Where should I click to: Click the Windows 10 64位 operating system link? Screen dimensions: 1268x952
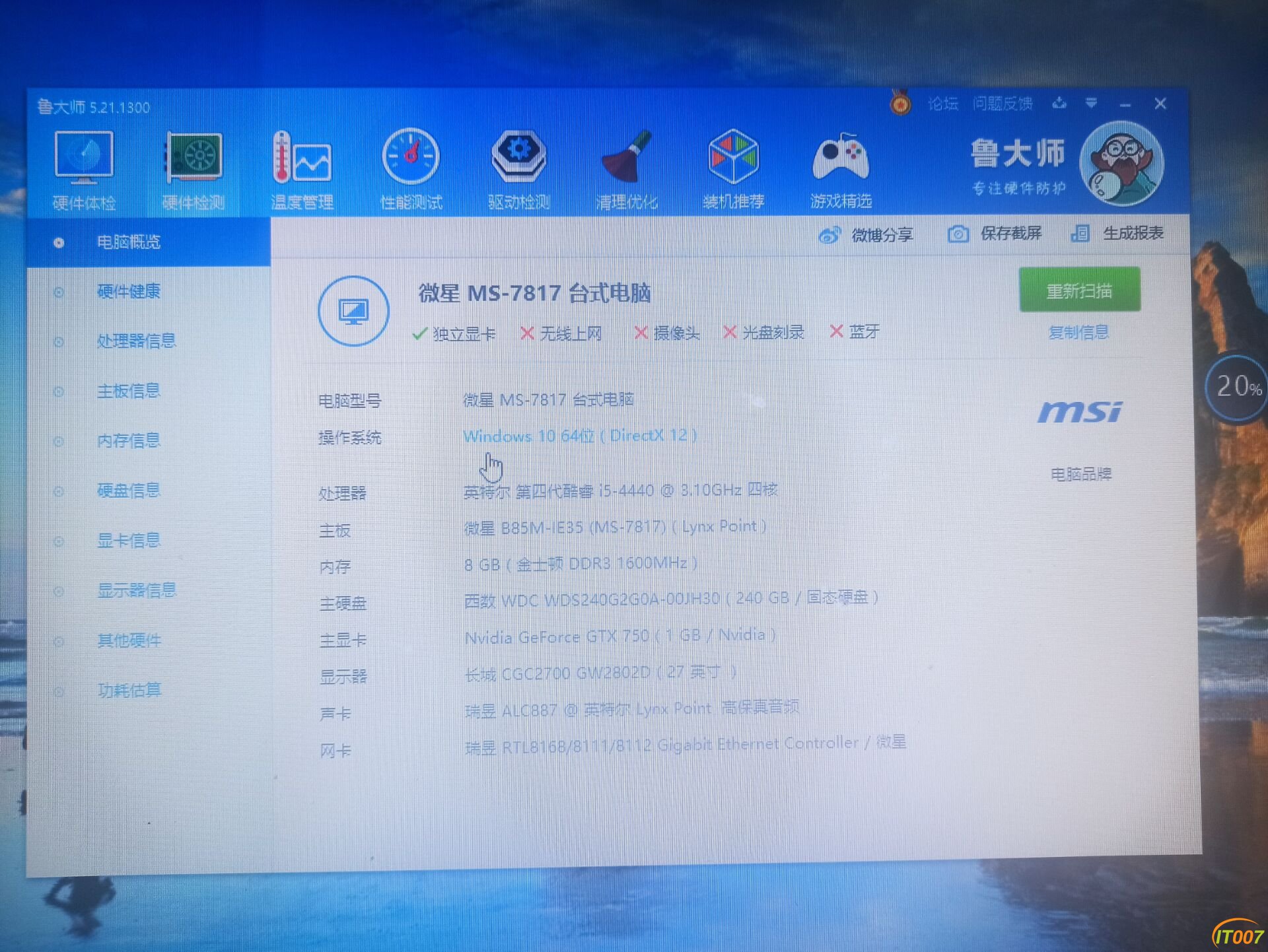point(580,436)
